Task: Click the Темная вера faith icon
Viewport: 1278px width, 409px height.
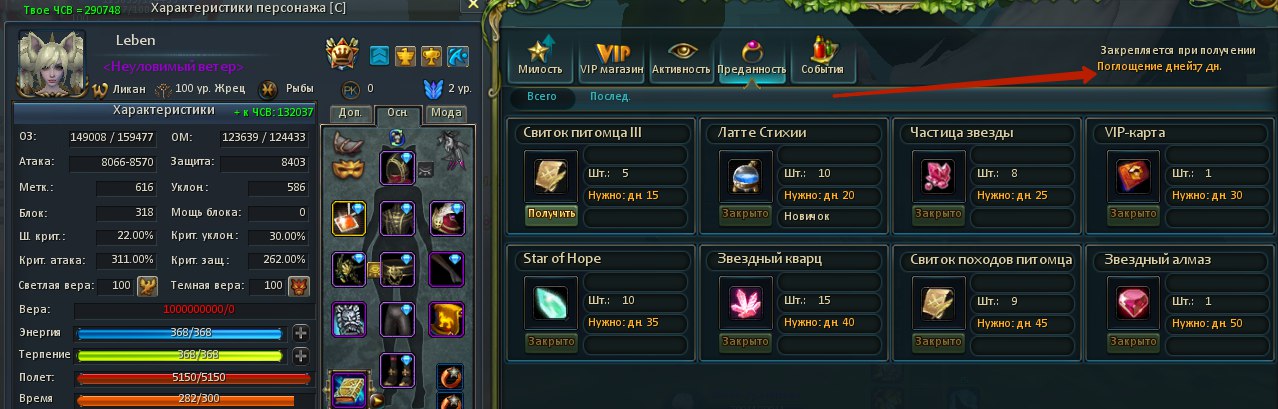Action: [x=298, y=287]
